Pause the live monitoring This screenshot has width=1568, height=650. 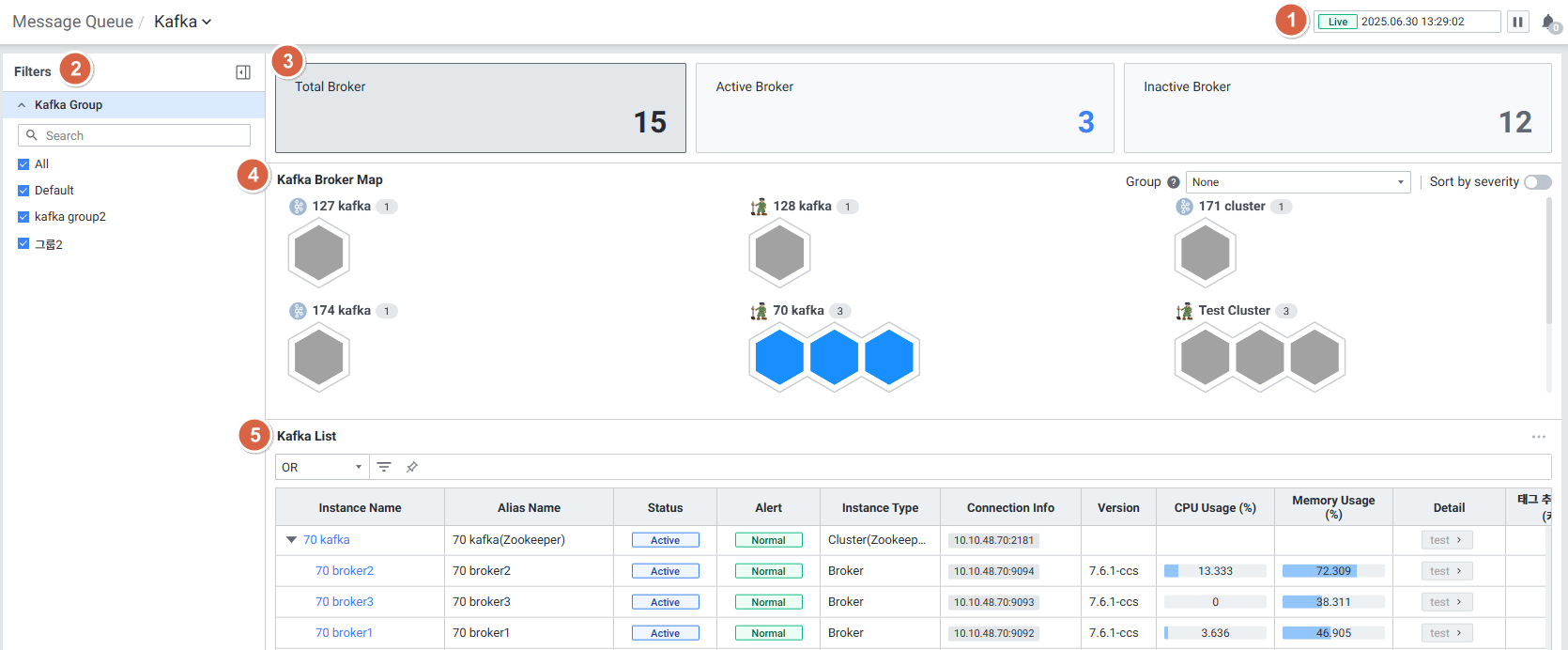tap(1517, 22)
